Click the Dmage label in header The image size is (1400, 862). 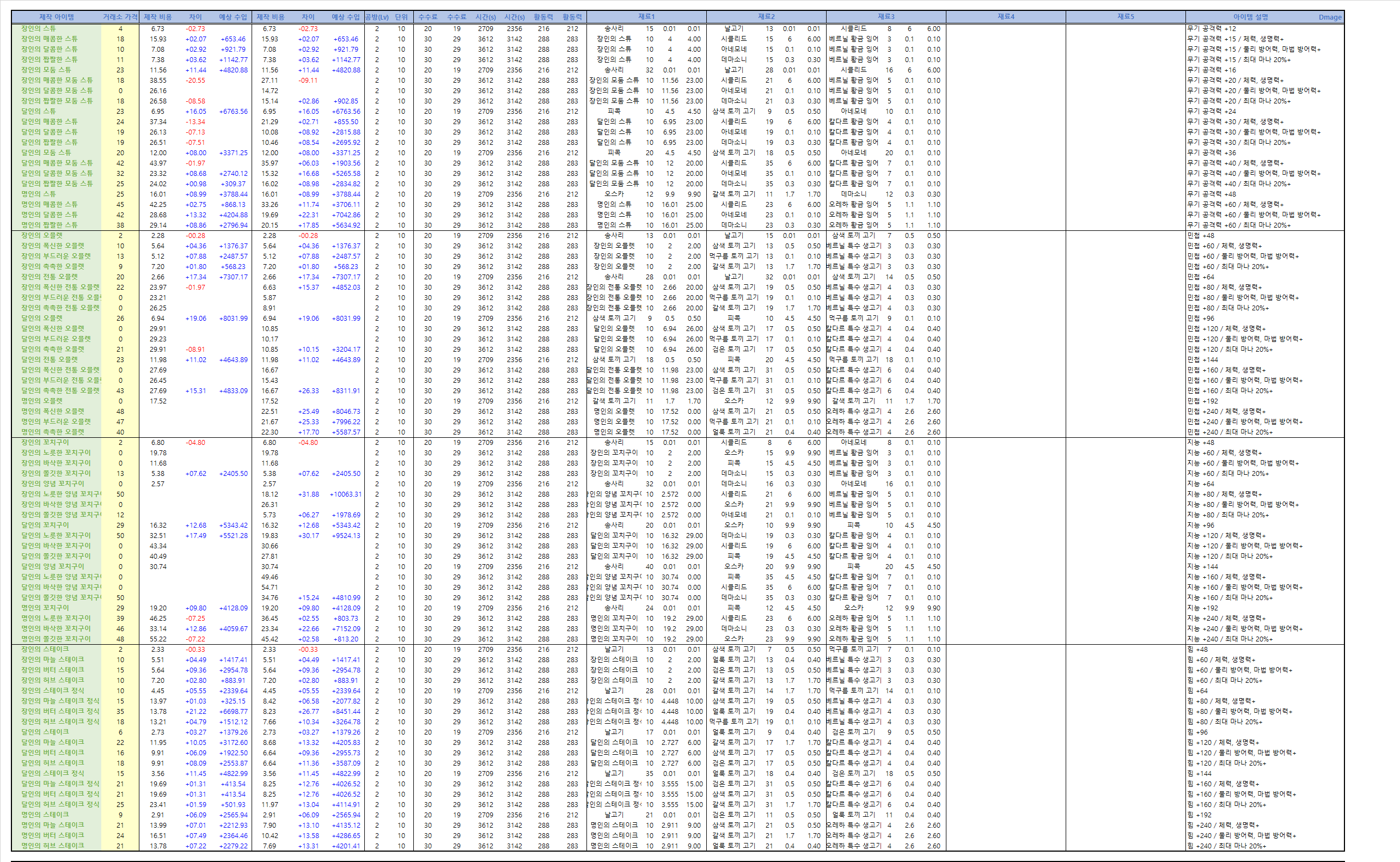tap(1329, 17)
